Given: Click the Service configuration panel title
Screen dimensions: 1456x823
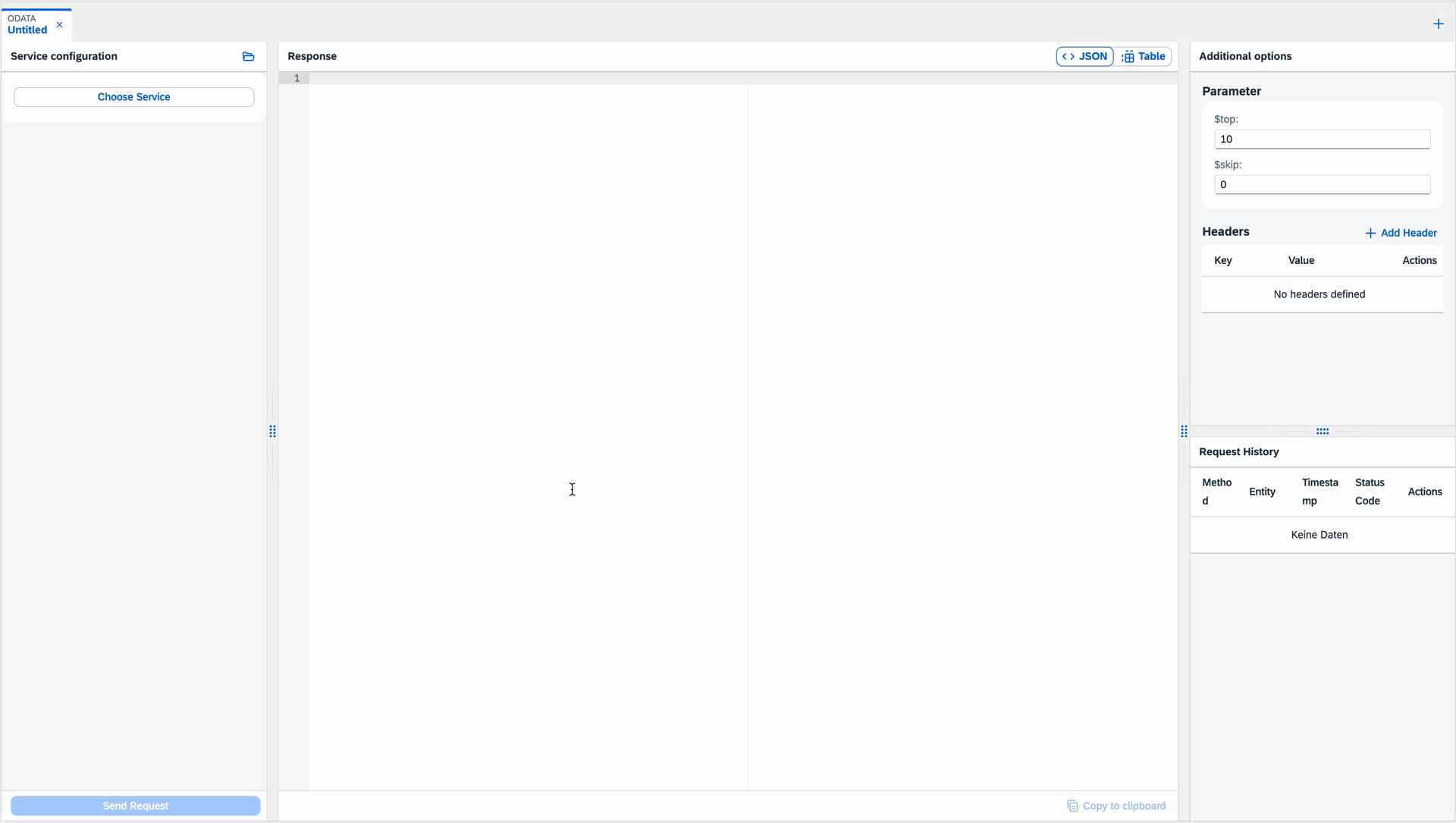Looking at the screenshot, I should point(64,57).
